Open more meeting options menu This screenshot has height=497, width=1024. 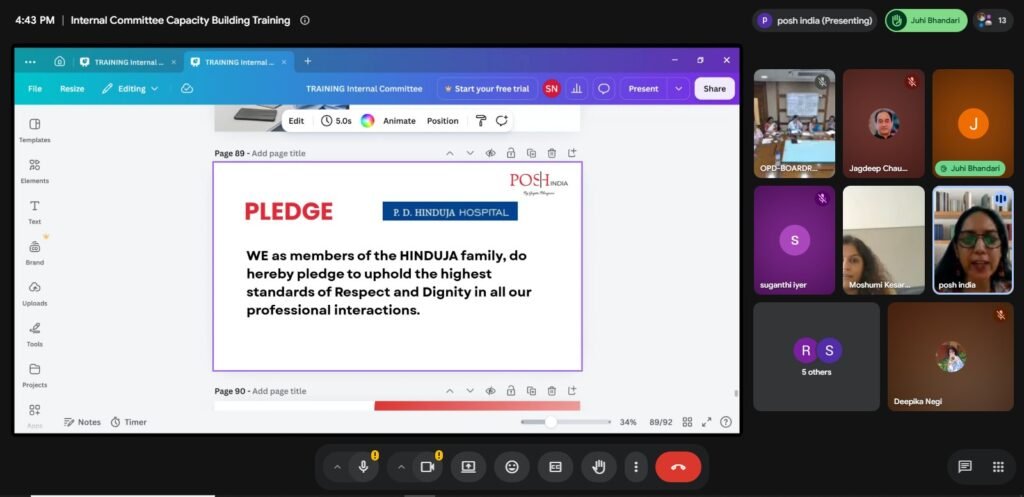(635, 467)
